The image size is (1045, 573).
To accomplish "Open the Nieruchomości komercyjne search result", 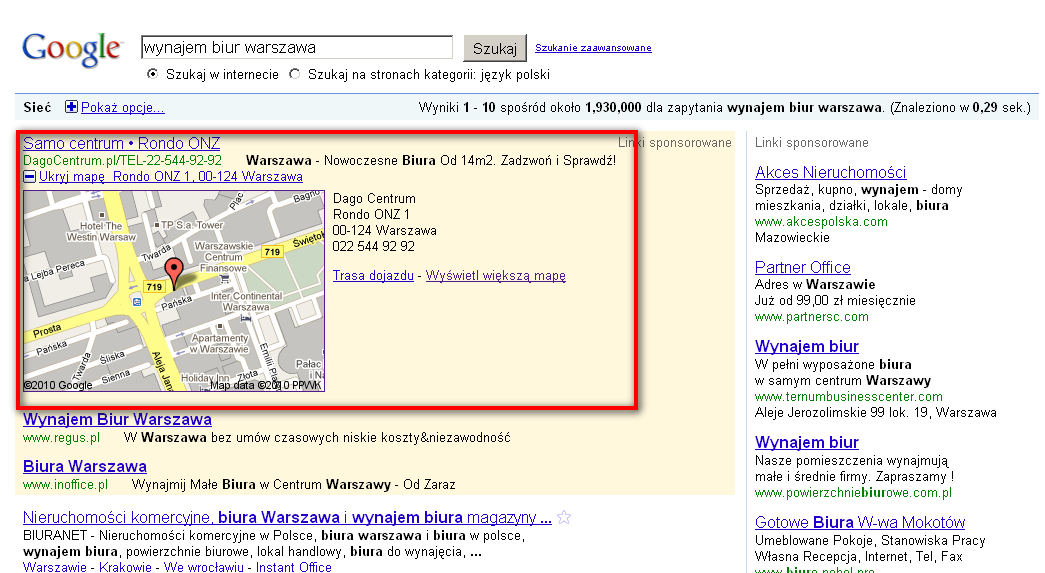I will pyautogui.click(x=287, y=517).
